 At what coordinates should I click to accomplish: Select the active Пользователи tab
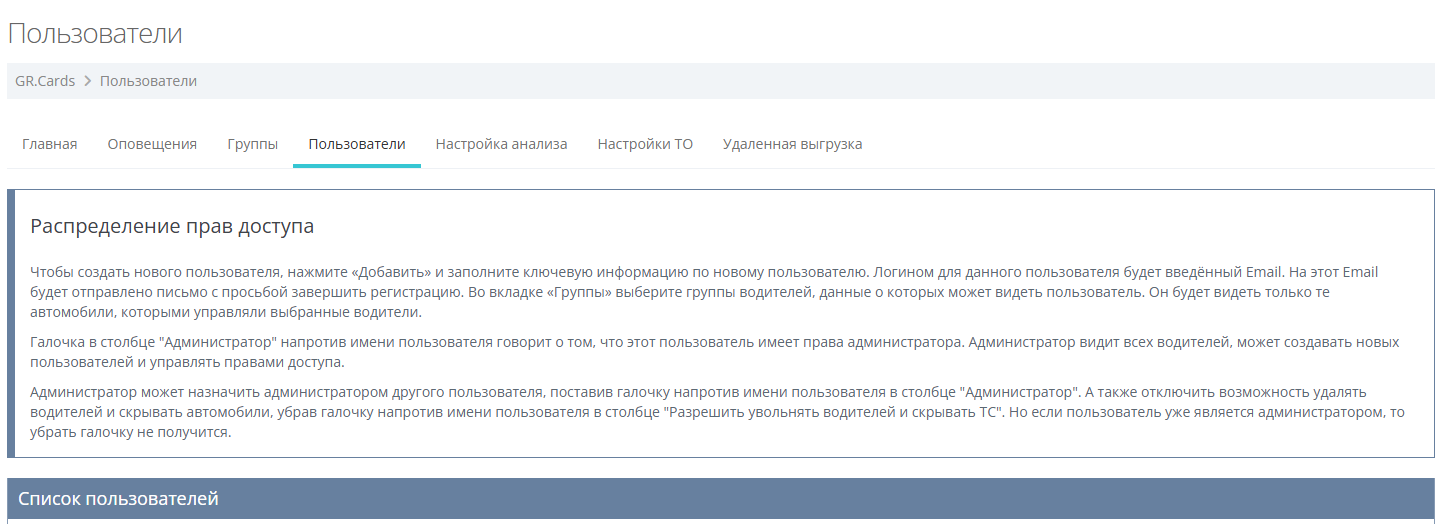[357, 144]
